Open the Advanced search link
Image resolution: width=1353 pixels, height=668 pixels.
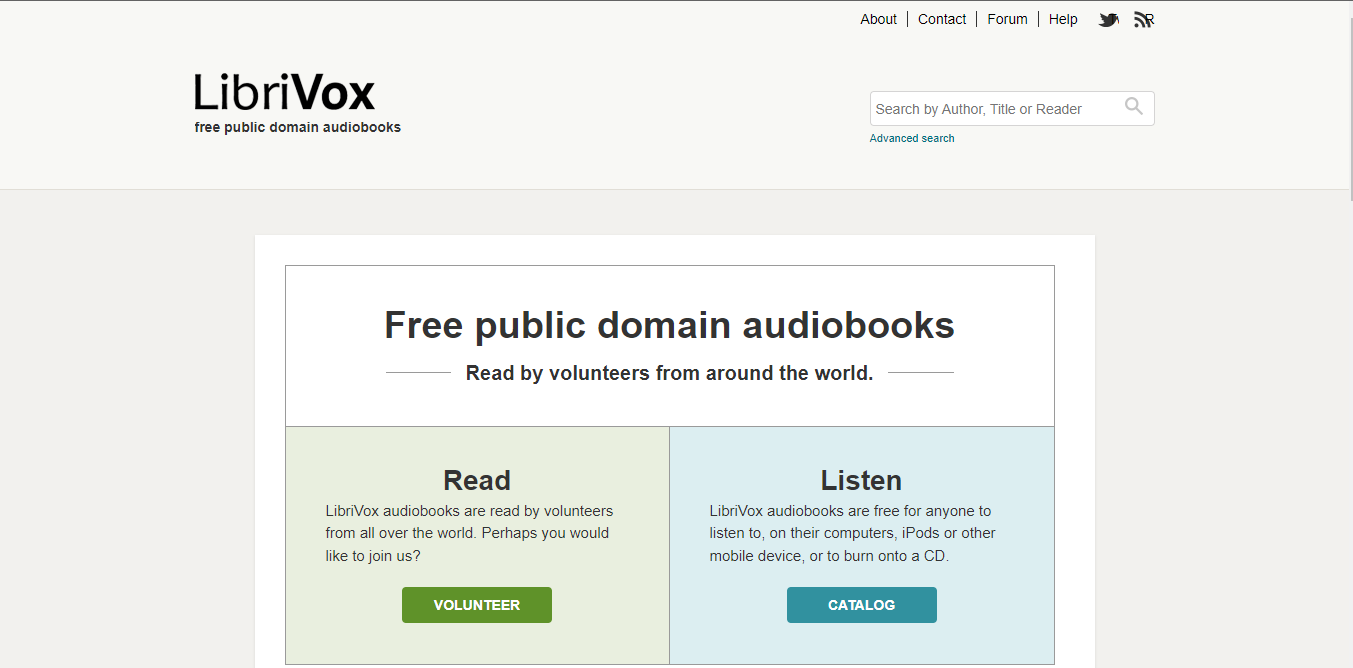tap(912, 138)
